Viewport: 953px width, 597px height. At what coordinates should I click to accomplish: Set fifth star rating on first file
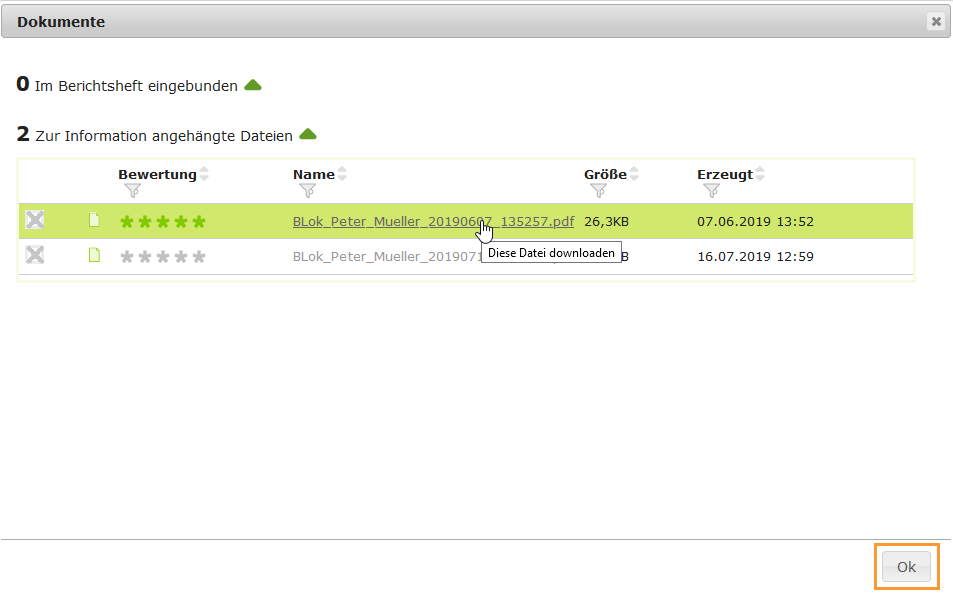[x=199, y=222]
